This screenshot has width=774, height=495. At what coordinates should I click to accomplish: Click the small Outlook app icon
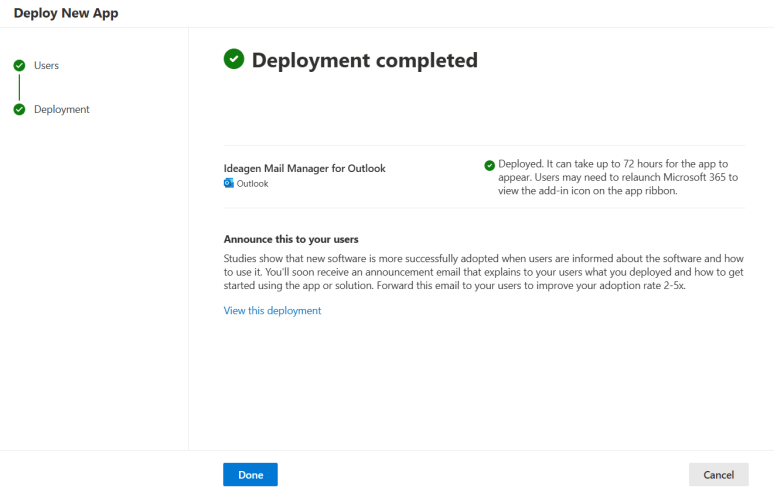229,184
